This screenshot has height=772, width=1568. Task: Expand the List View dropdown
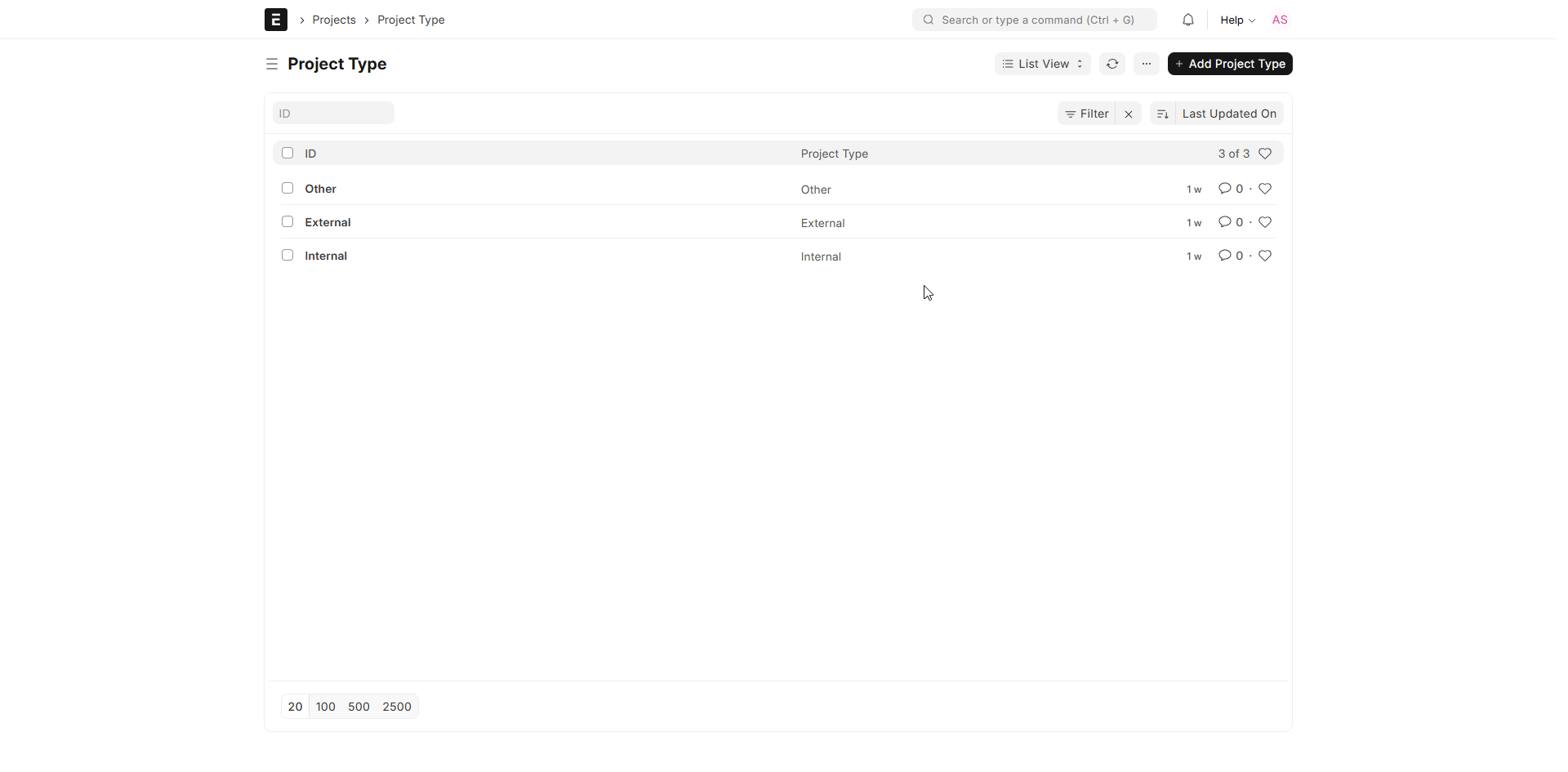point(1042,64)
